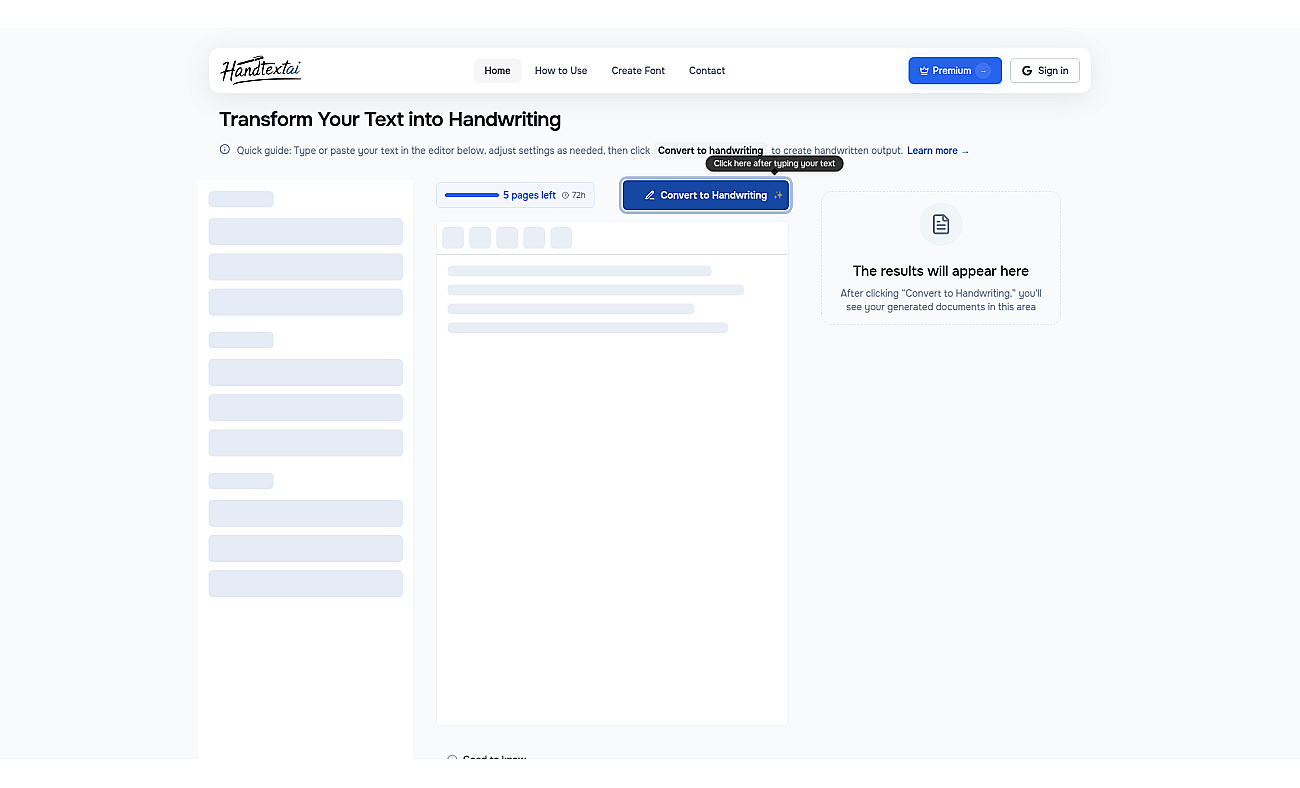Viewport: 1300px width, 788px height.
Task: Sign in with the Google button
Action: coord(1045,70)
